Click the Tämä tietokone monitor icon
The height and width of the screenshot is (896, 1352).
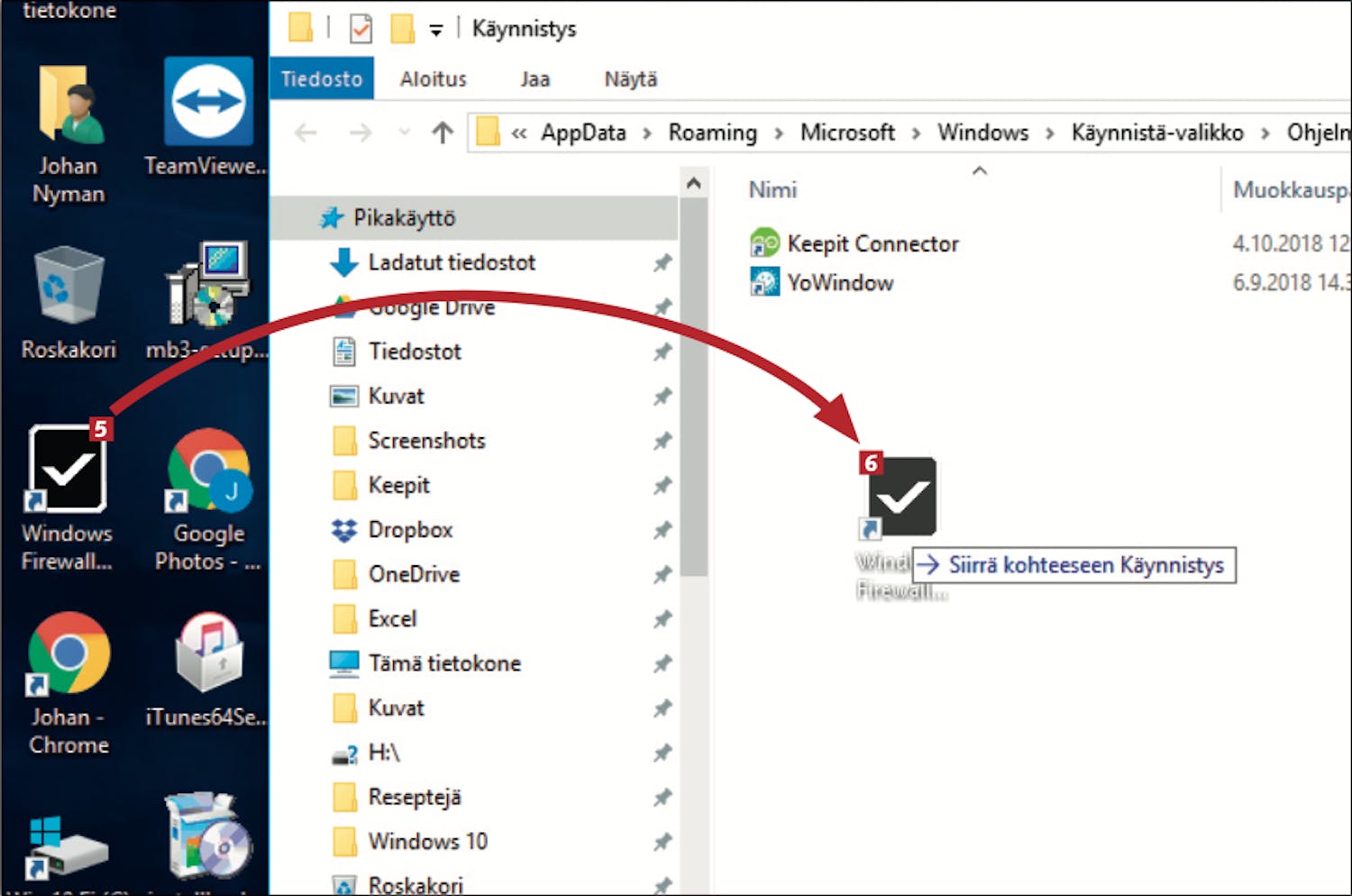pyautogui.click(x=343, y=663)
